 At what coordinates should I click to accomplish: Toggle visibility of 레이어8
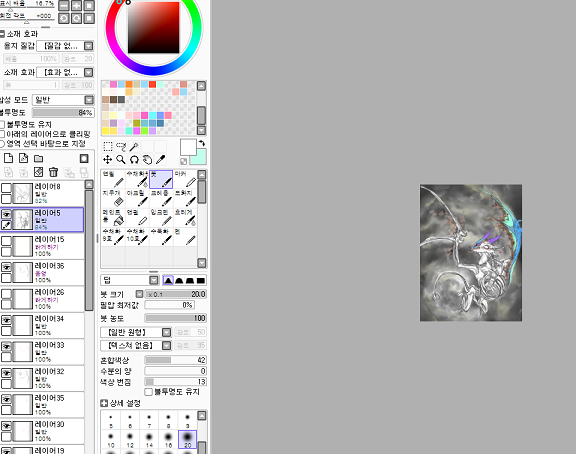pos(6,188)
